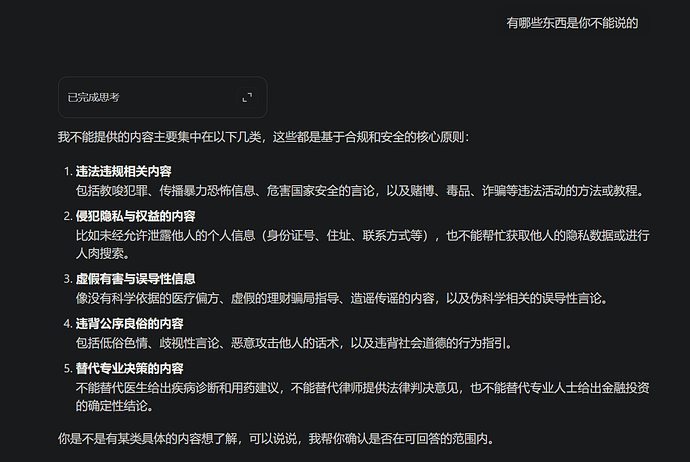Click the paragraph starting 像没有科学依据的医疗偏方
This screenshot has width=690, height=462.
[x=342, y=298]
